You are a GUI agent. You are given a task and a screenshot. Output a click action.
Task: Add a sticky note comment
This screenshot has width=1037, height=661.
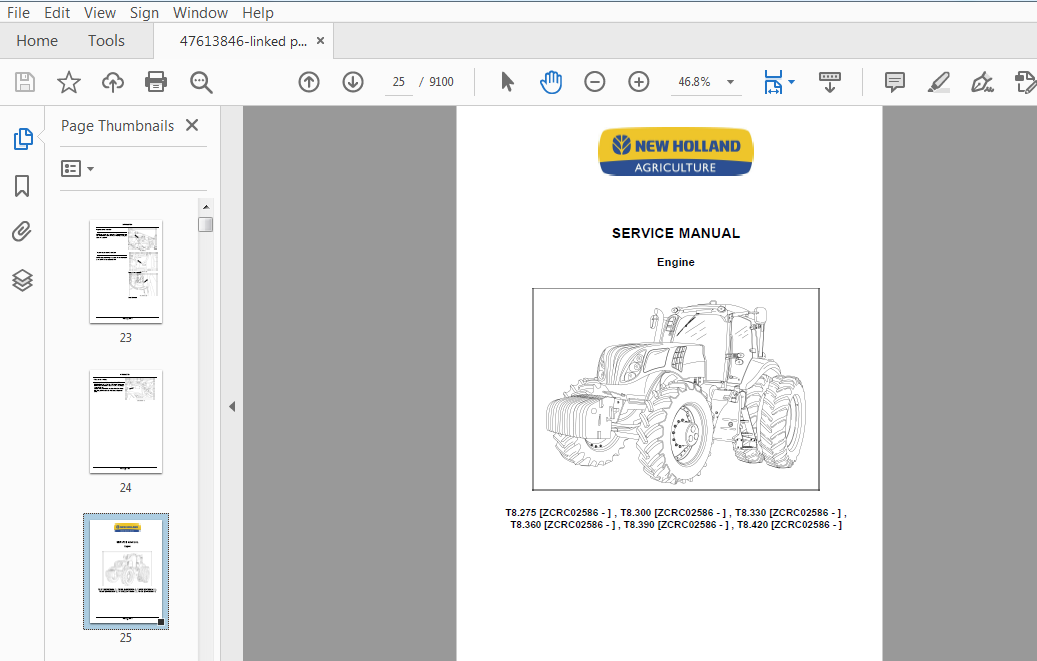click(x=895, y=82)
